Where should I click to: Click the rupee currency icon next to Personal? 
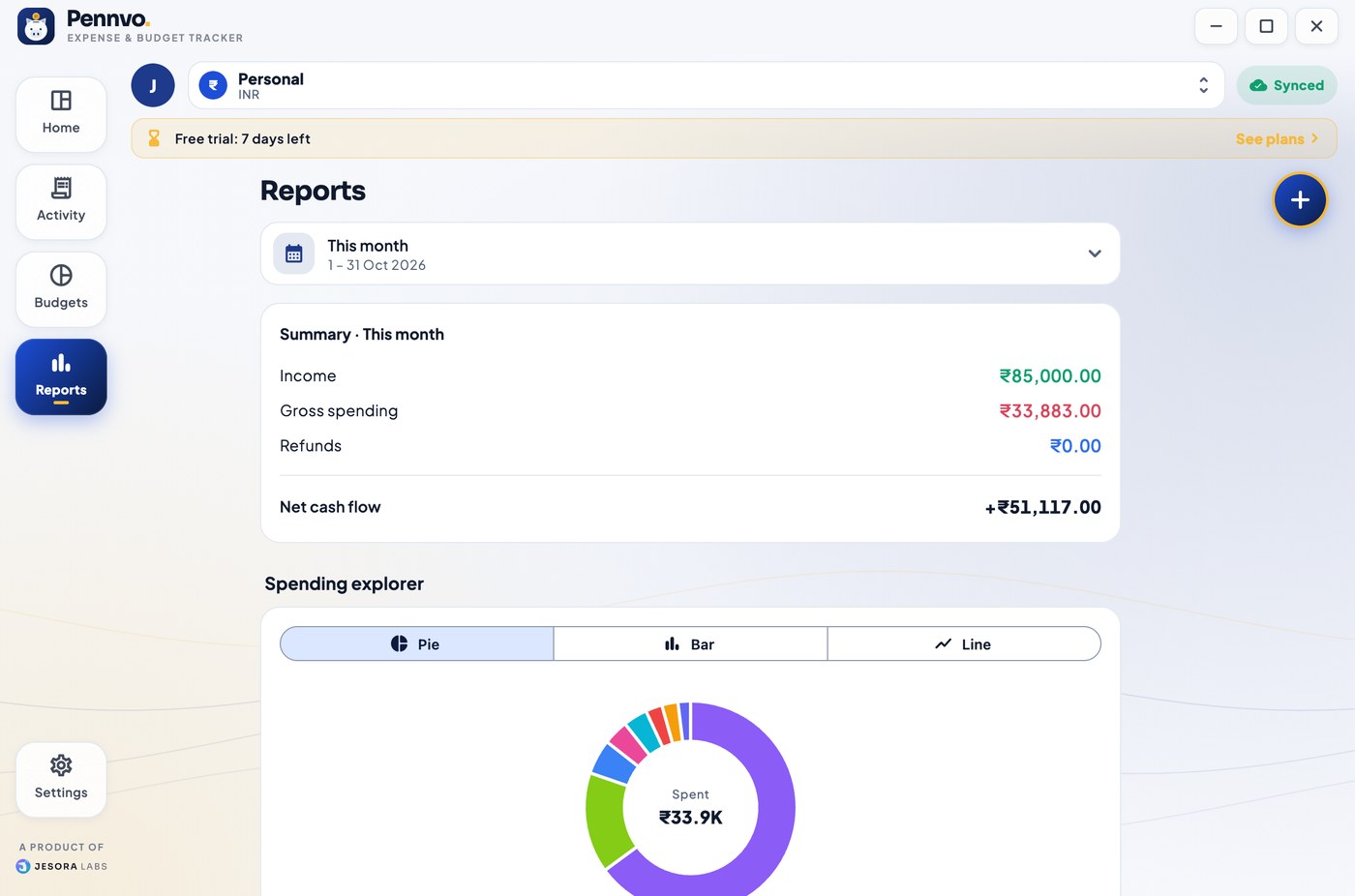(213, 85)
